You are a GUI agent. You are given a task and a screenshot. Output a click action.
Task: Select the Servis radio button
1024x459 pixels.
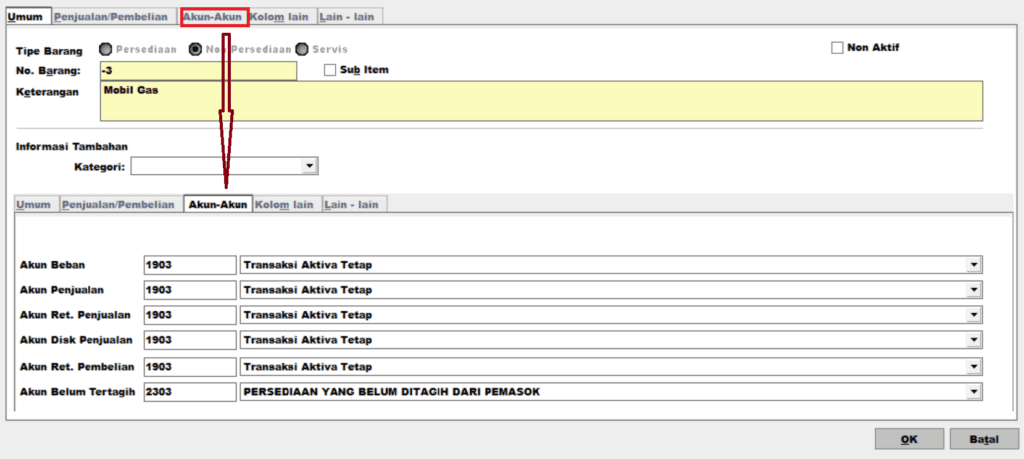coord(301,49)
